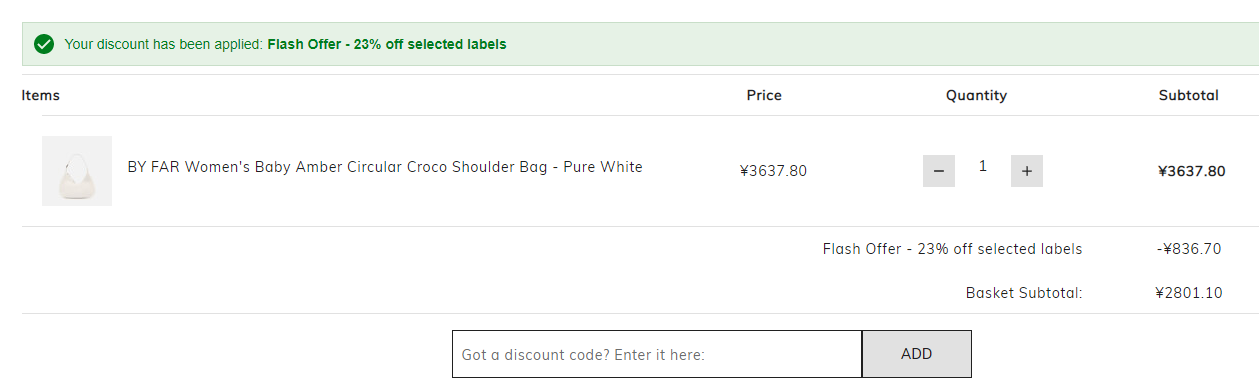Click the bold Flash Offer banner text

coord(387,44)
